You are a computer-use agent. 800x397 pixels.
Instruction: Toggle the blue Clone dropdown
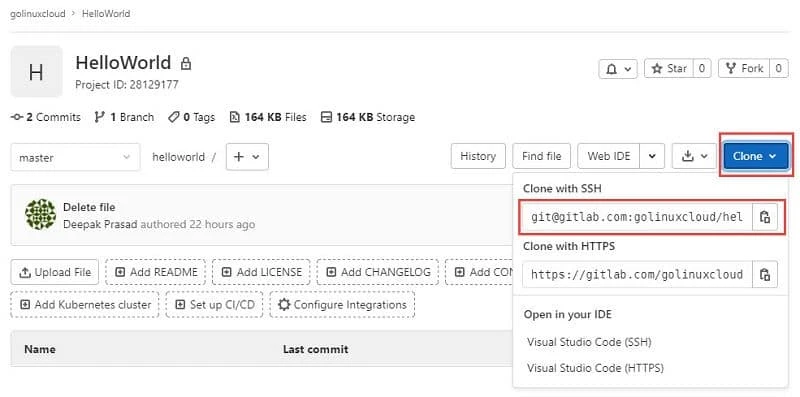[756, 156]
